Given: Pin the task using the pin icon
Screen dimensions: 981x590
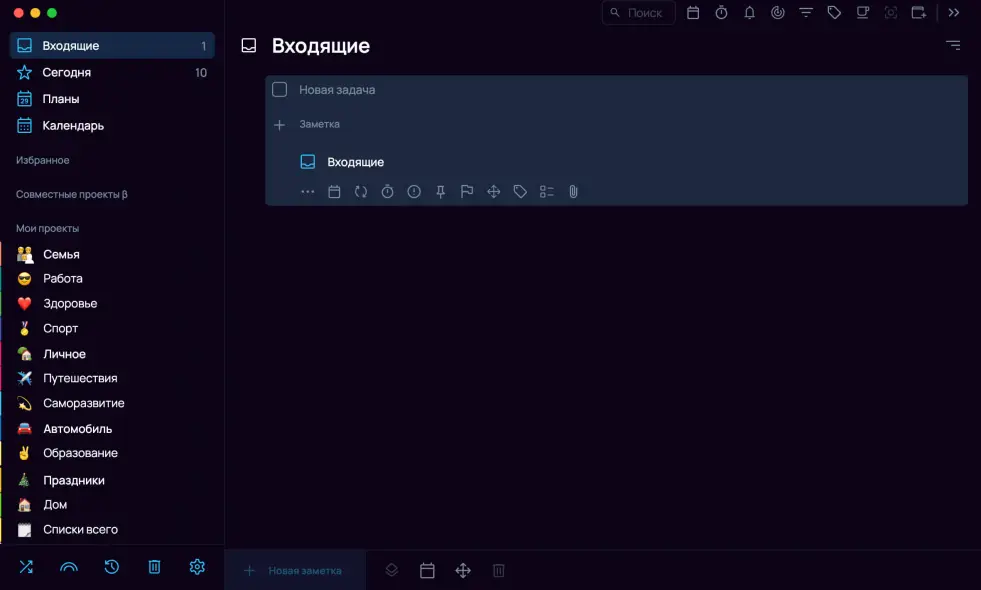Looking at the screenshot, I should [440, 191].
